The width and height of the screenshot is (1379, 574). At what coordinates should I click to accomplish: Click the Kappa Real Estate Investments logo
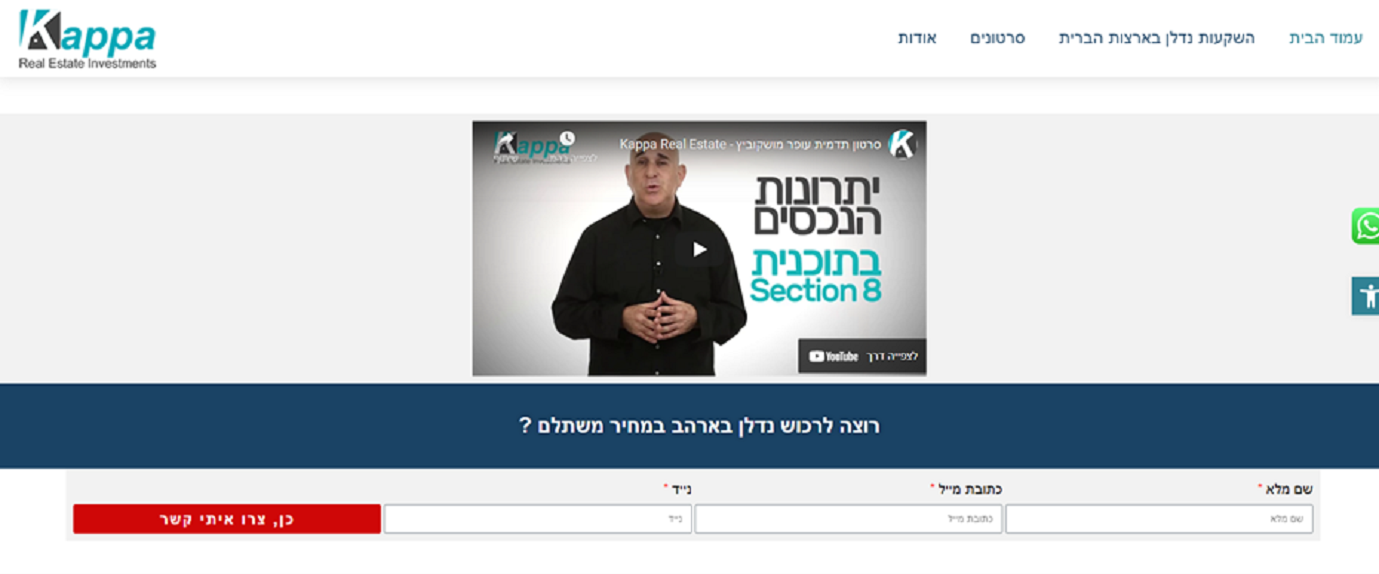pyautogui.click(x=87, y=39)
